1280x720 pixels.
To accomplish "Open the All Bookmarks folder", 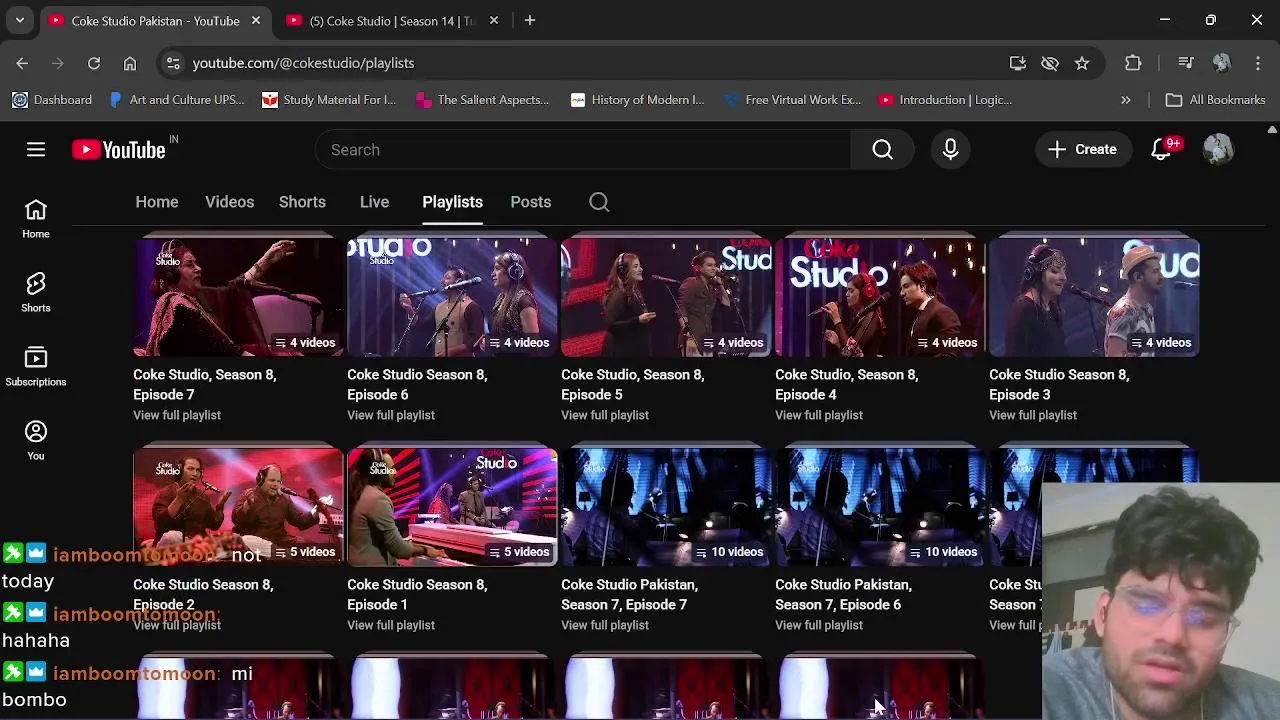I will pyautogui.click(x=1216, y=100).
